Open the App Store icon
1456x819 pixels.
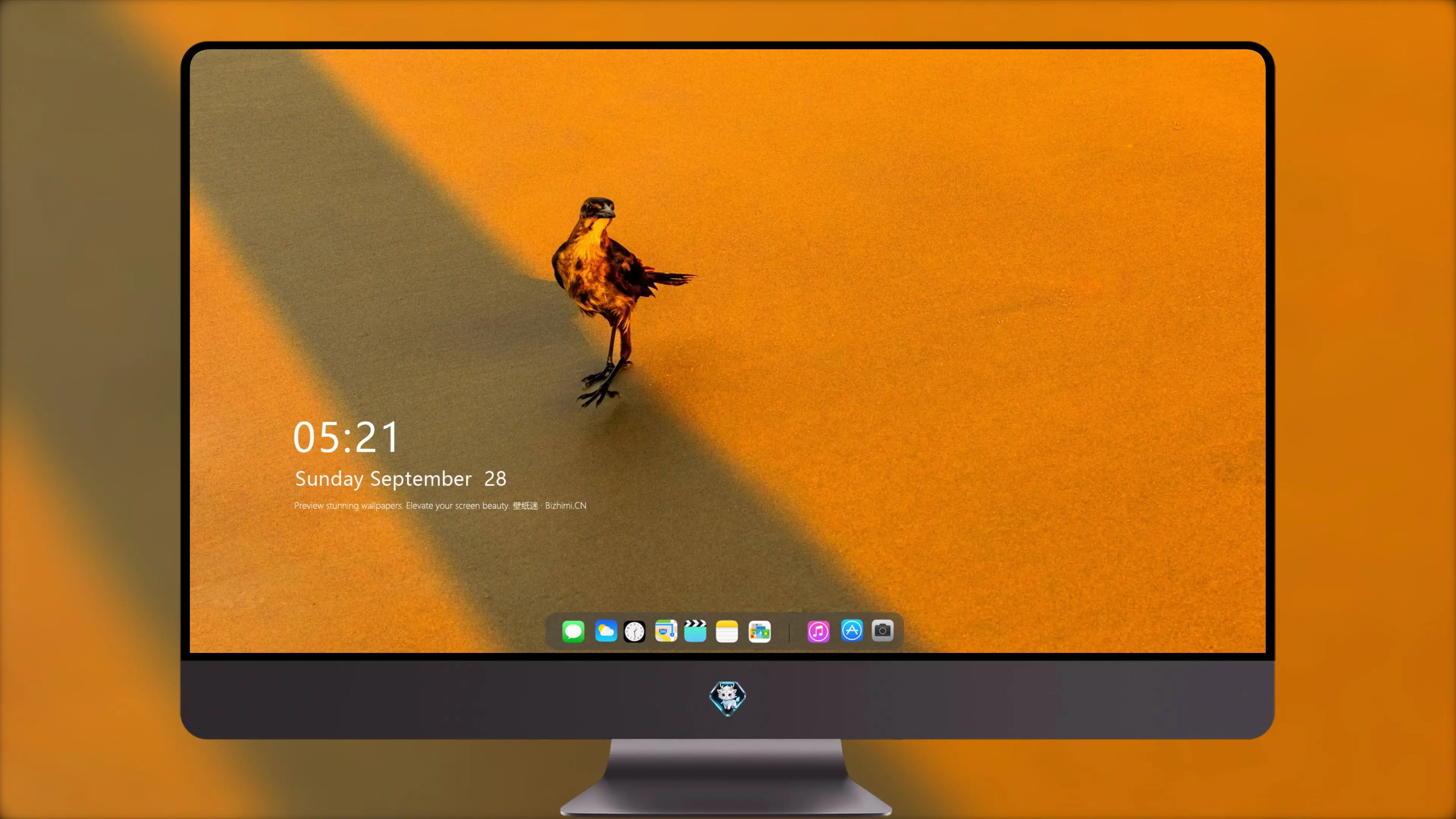tap(852, 630)
